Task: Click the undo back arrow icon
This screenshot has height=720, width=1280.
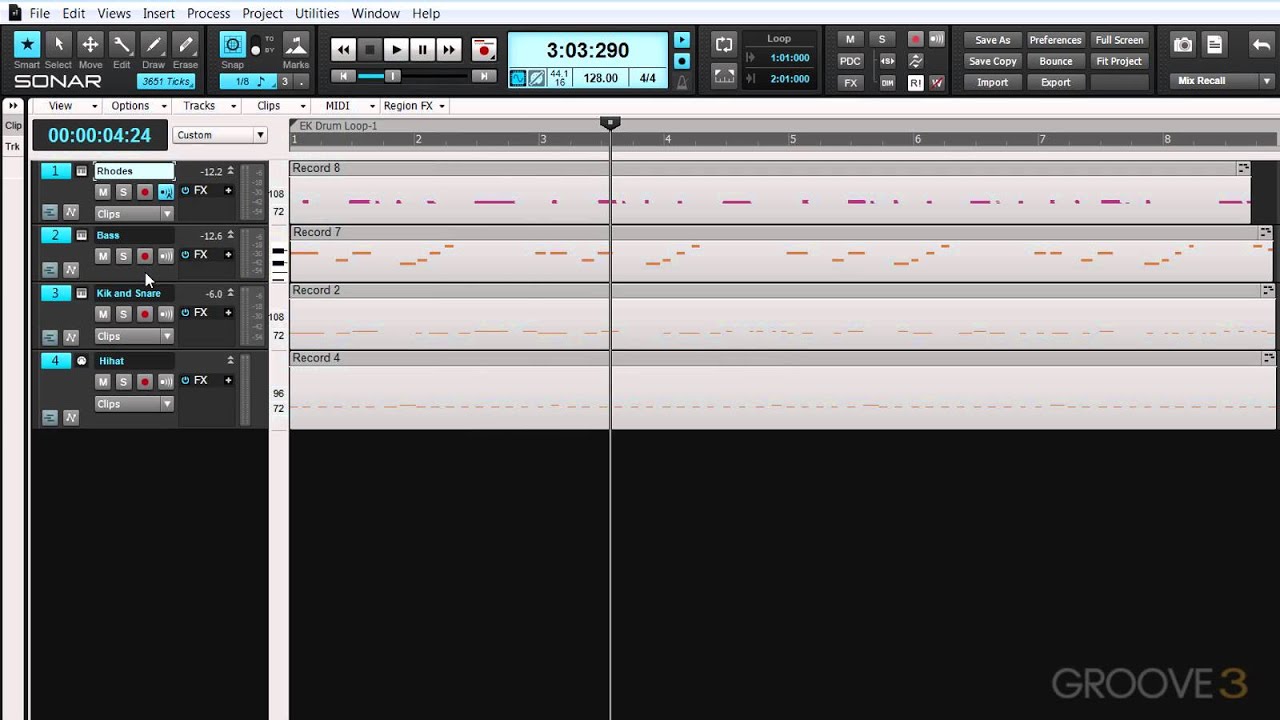Action: [1261, 45]
